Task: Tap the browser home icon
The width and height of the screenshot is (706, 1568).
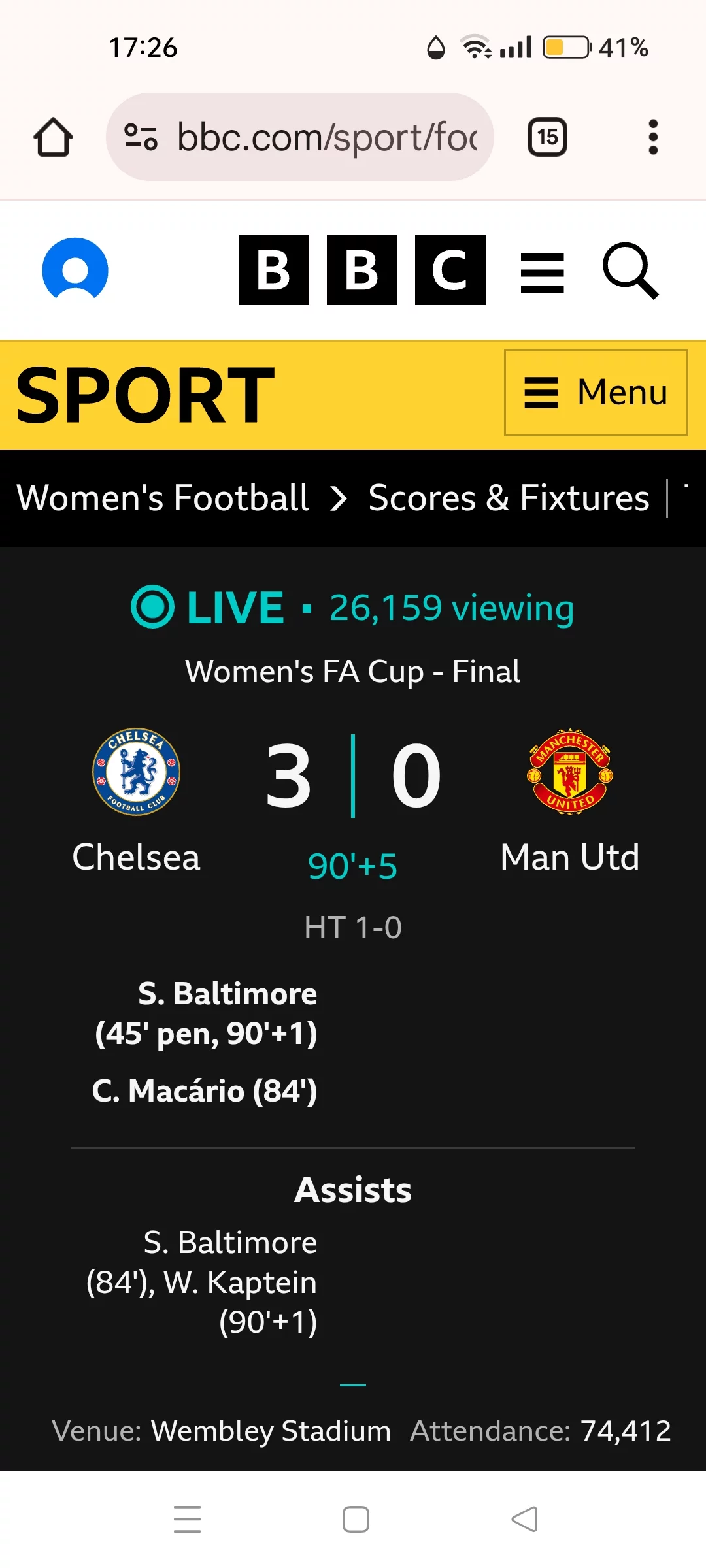Action: (53, 137)
